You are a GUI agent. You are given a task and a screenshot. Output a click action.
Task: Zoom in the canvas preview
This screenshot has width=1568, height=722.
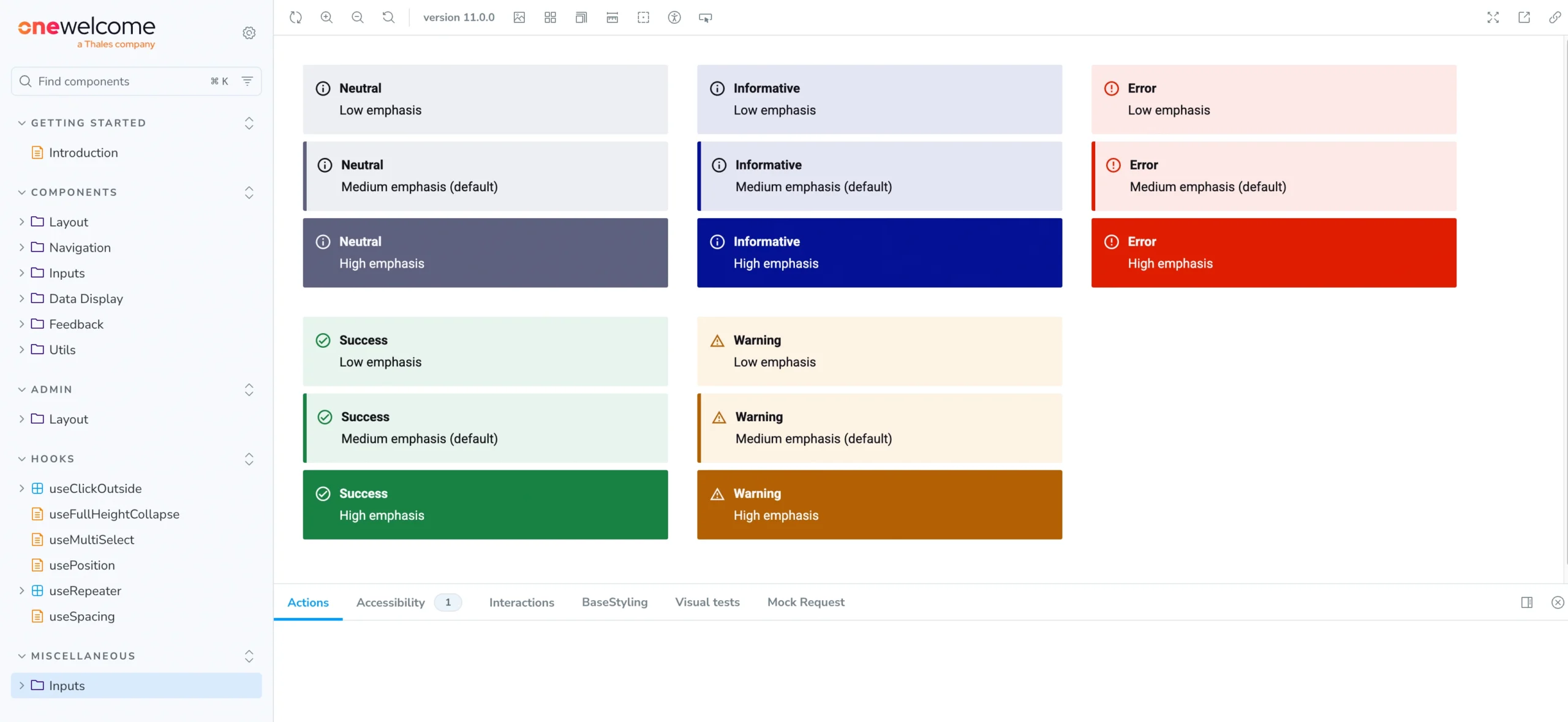click(326, 17)
